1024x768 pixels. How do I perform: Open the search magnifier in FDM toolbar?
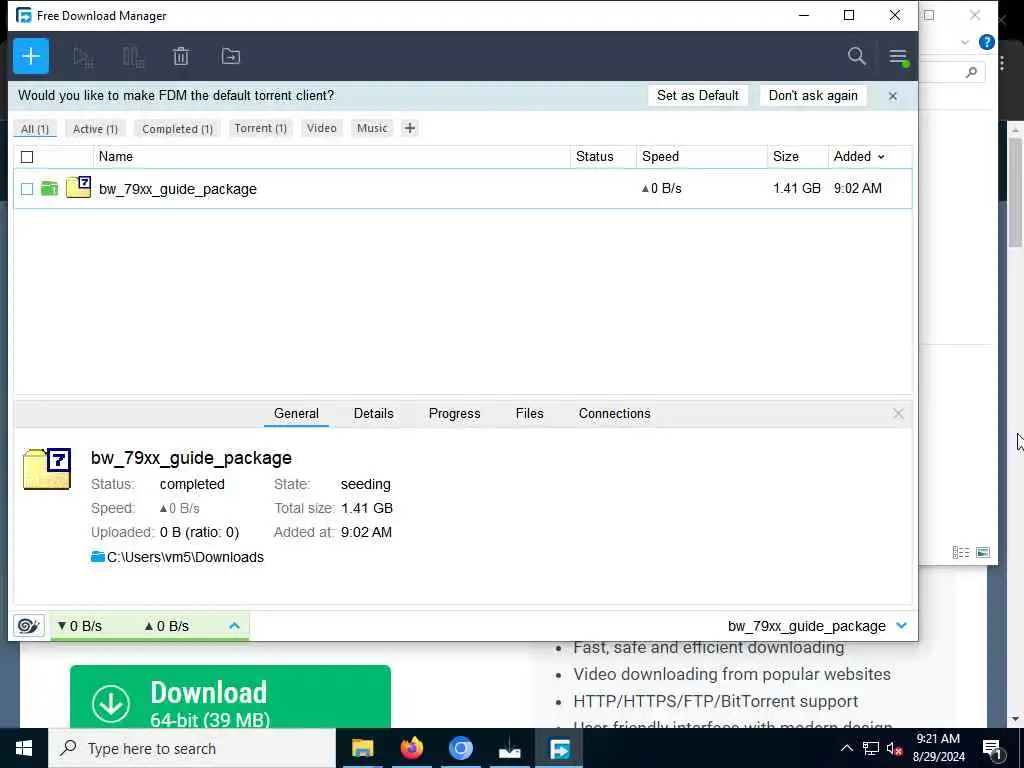pyautogui.click(x=857, y=56)
